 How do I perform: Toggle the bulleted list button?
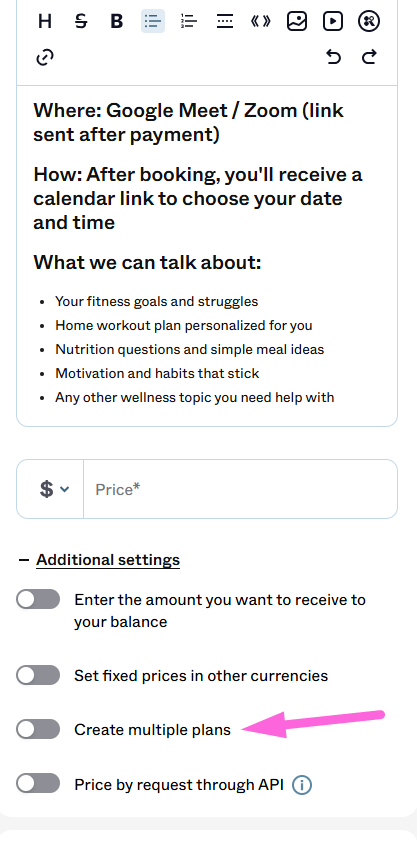(x=153, y=21)
